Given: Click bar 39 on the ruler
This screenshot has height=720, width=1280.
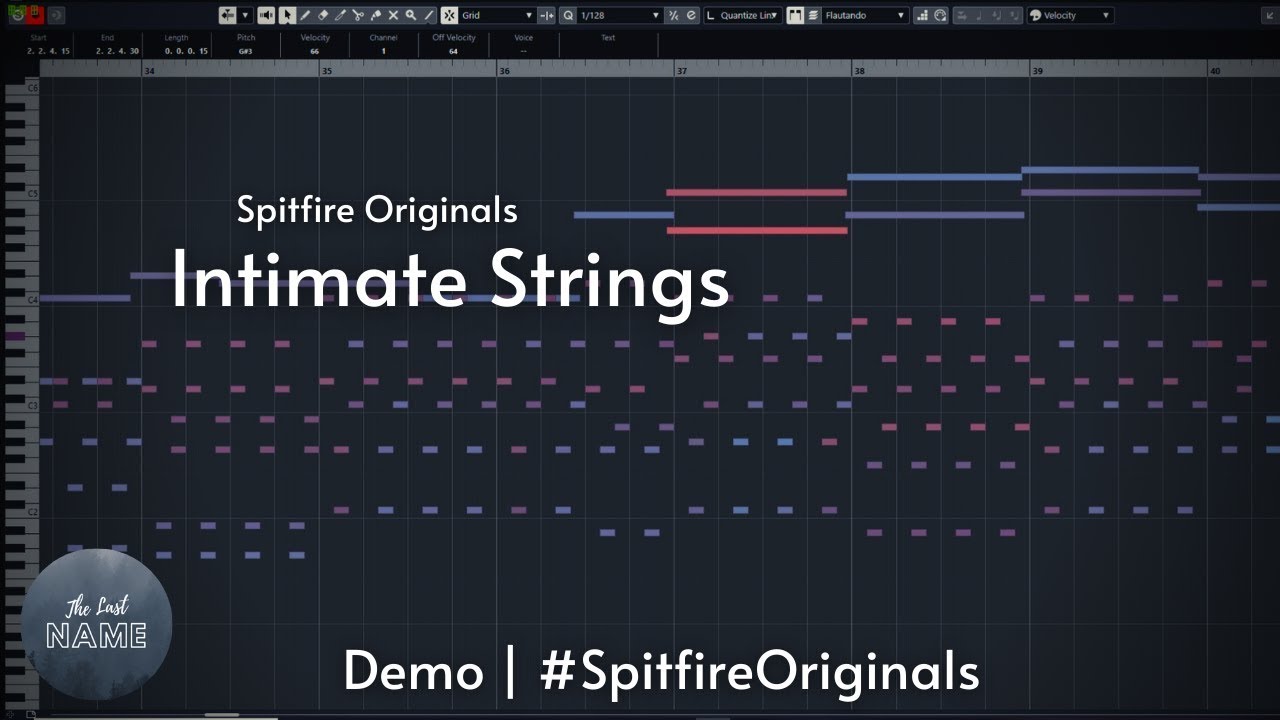Looking at the screenshot, I should 1037,71.
